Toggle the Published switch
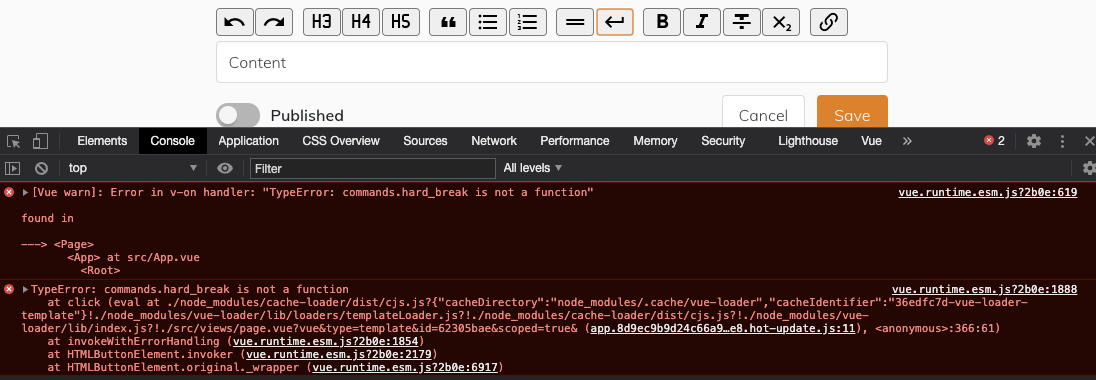Screen dimensions: 1096x380 238,115
